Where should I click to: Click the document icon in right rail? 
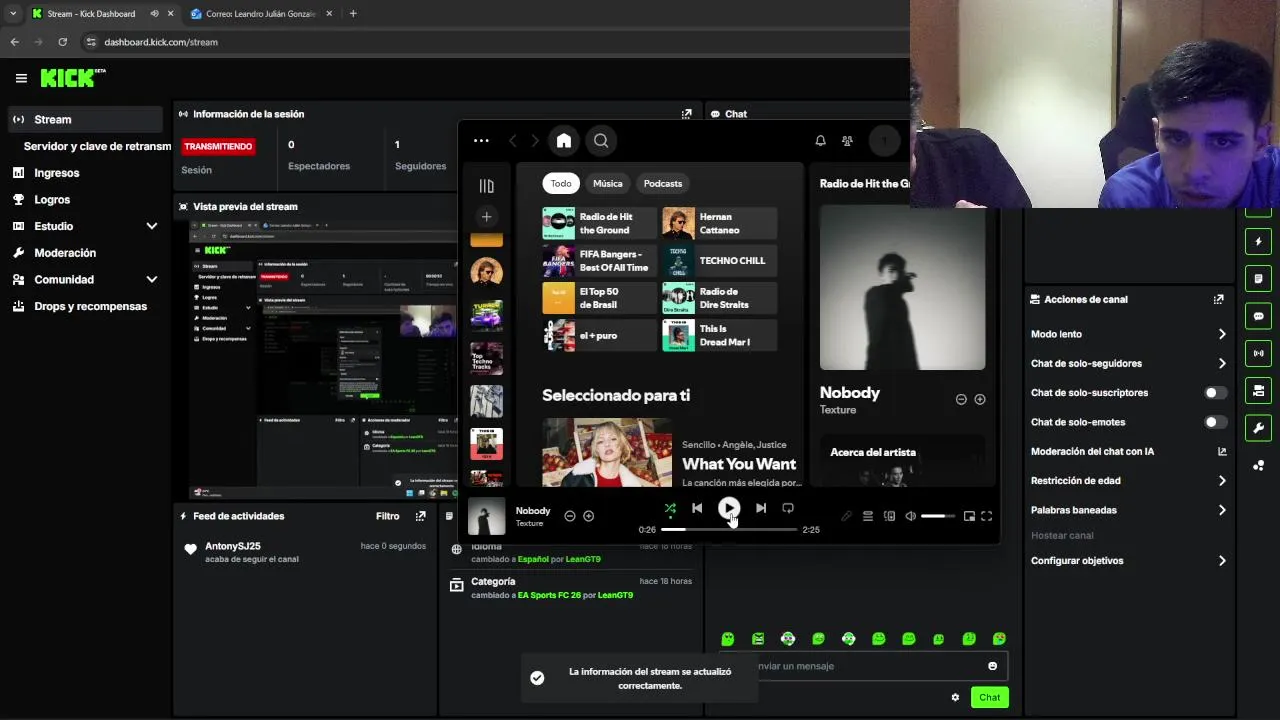pyautogui.click(x=1258, y=278)
